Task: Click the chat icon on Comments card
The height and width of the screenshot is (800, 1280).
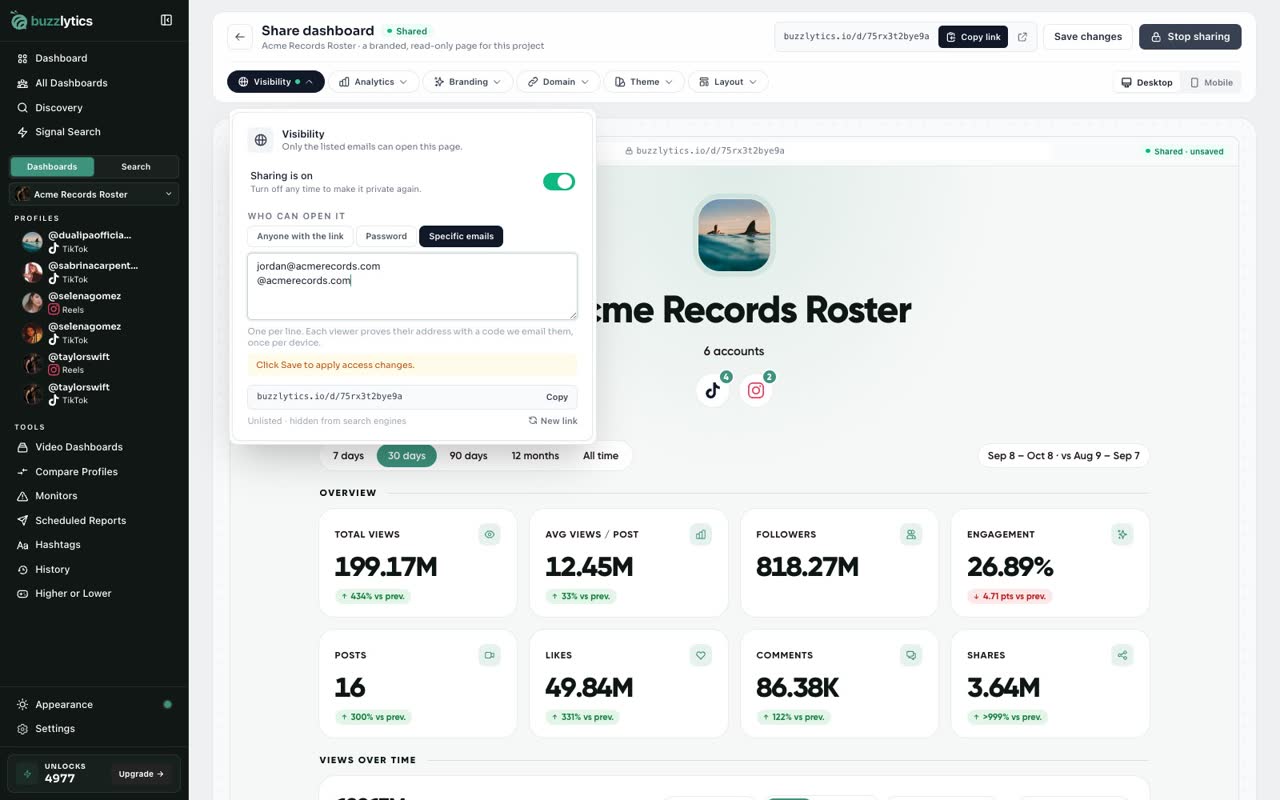Action: pyautogui.click(x=911, y=656)
